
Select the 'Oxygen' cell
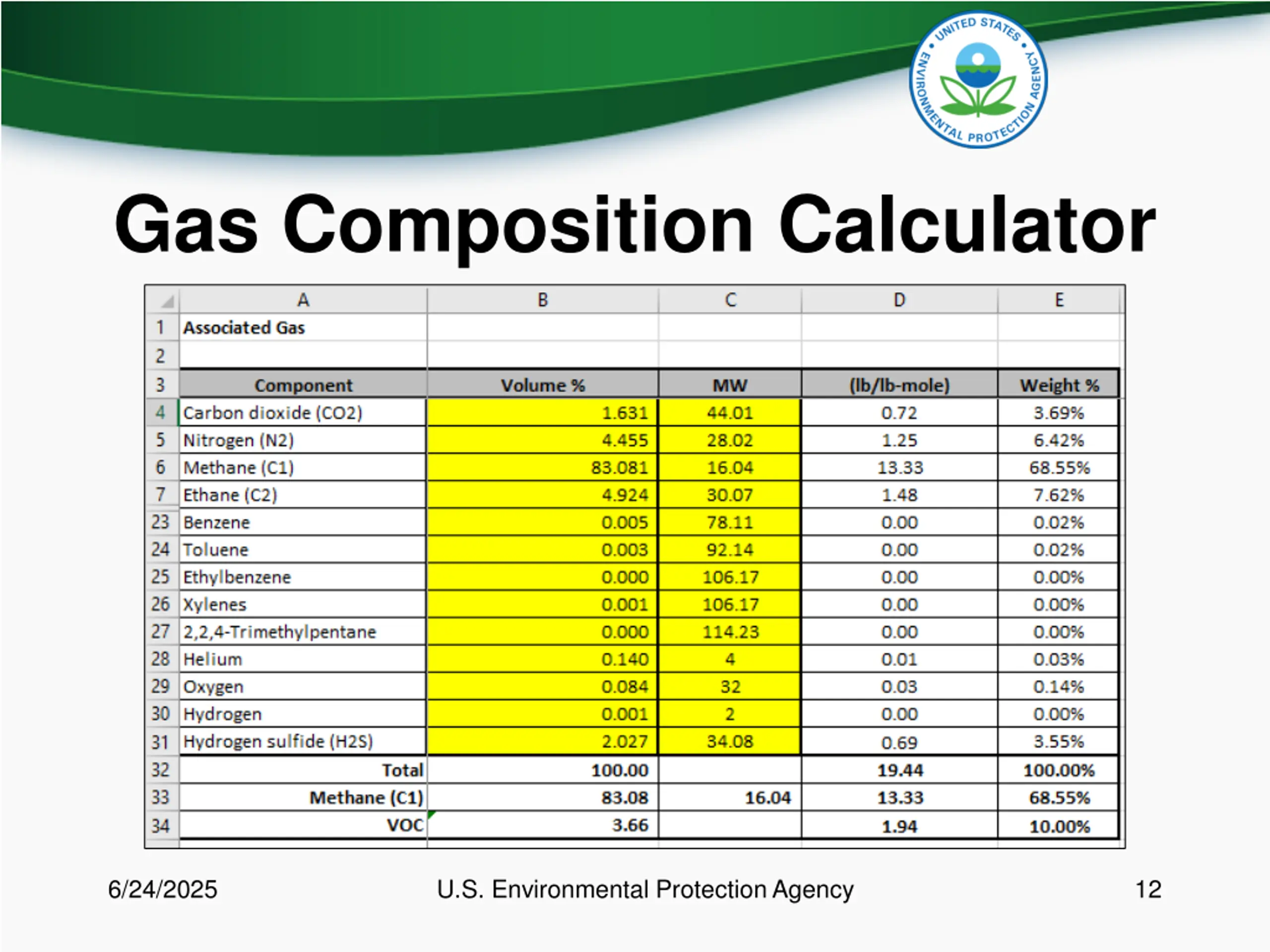[303, 686]
